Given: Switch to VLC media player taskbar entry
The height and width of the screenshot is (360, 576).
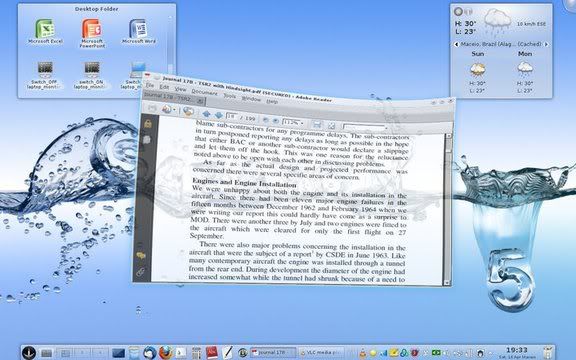Looking at the screenshot, I should click(321, 353).
